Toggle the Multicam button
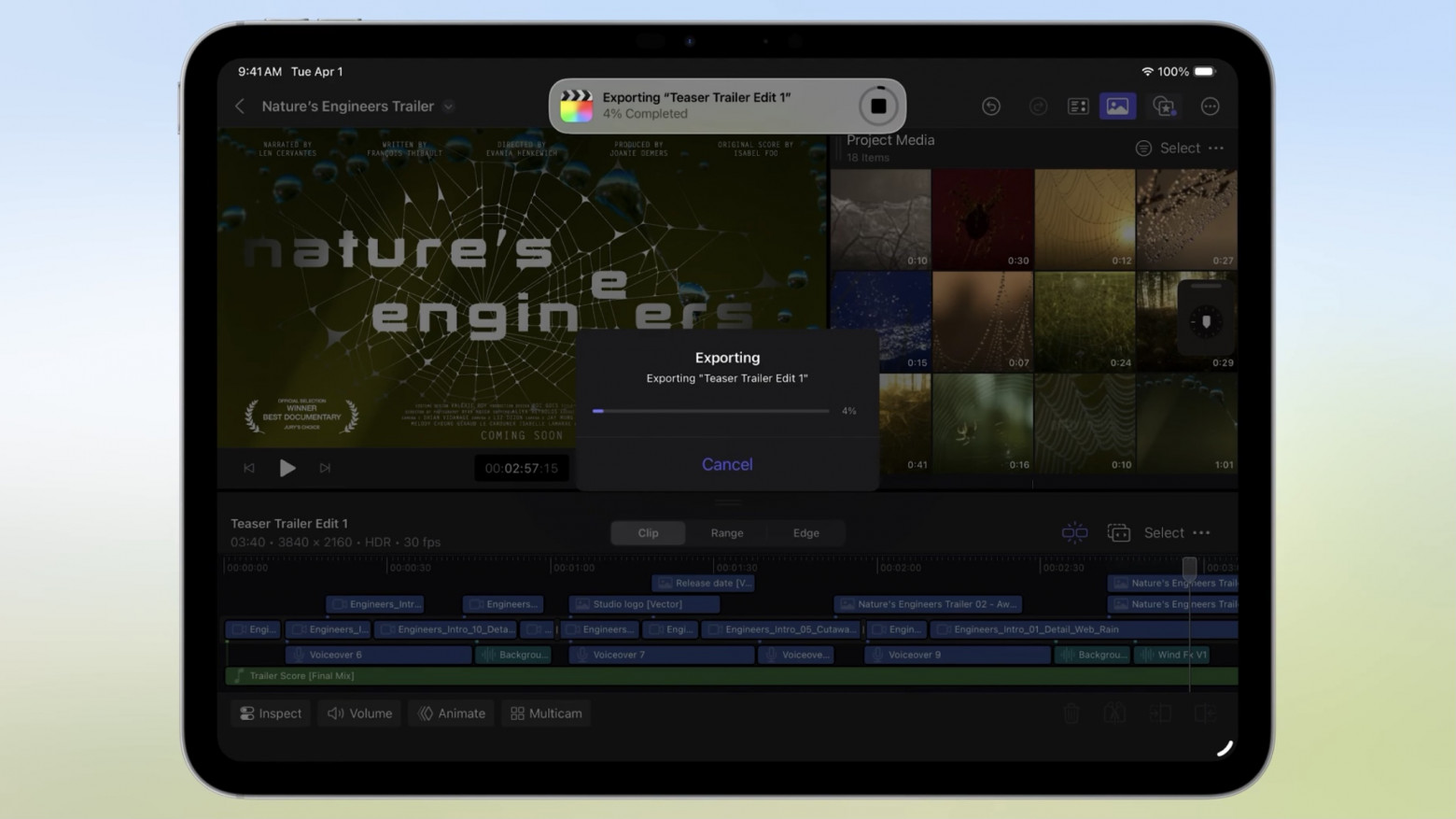 pos(546,713)
